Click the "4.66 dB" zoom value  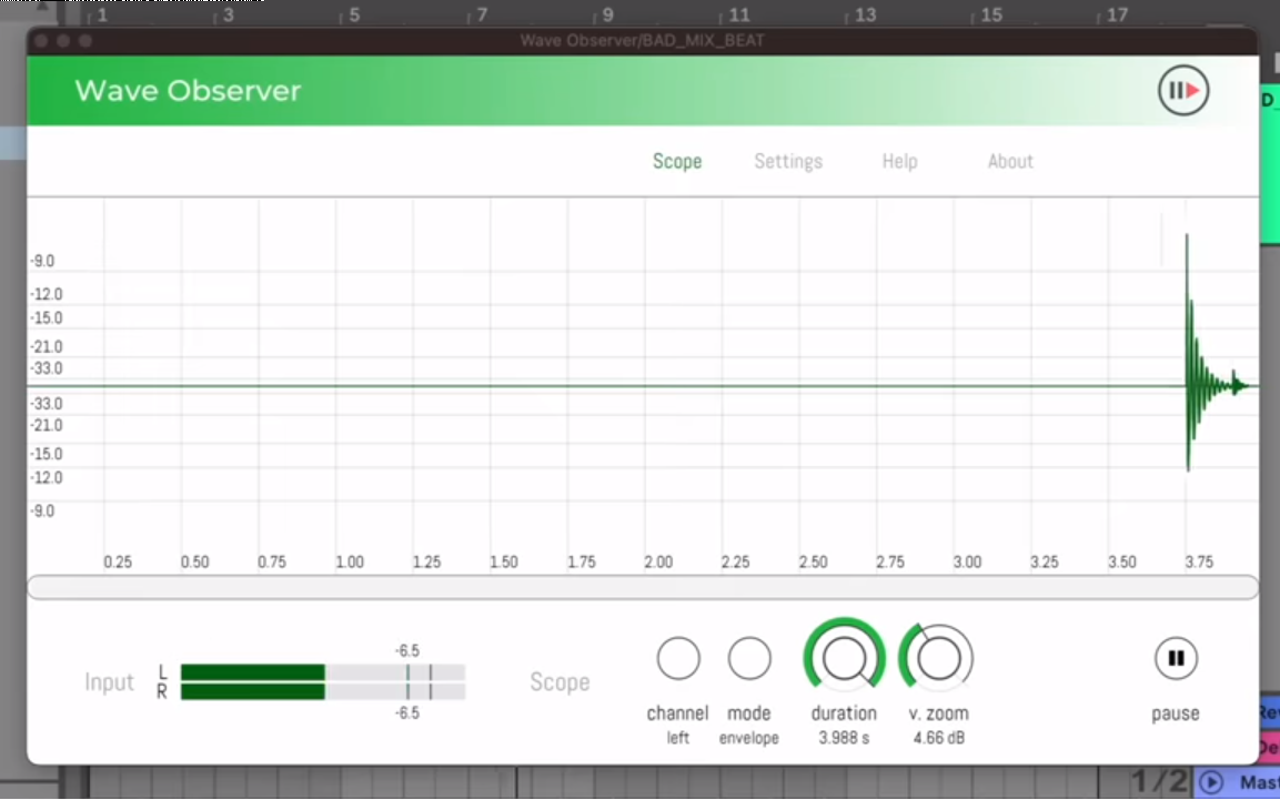pyautogui.click(x=938, y=738)
